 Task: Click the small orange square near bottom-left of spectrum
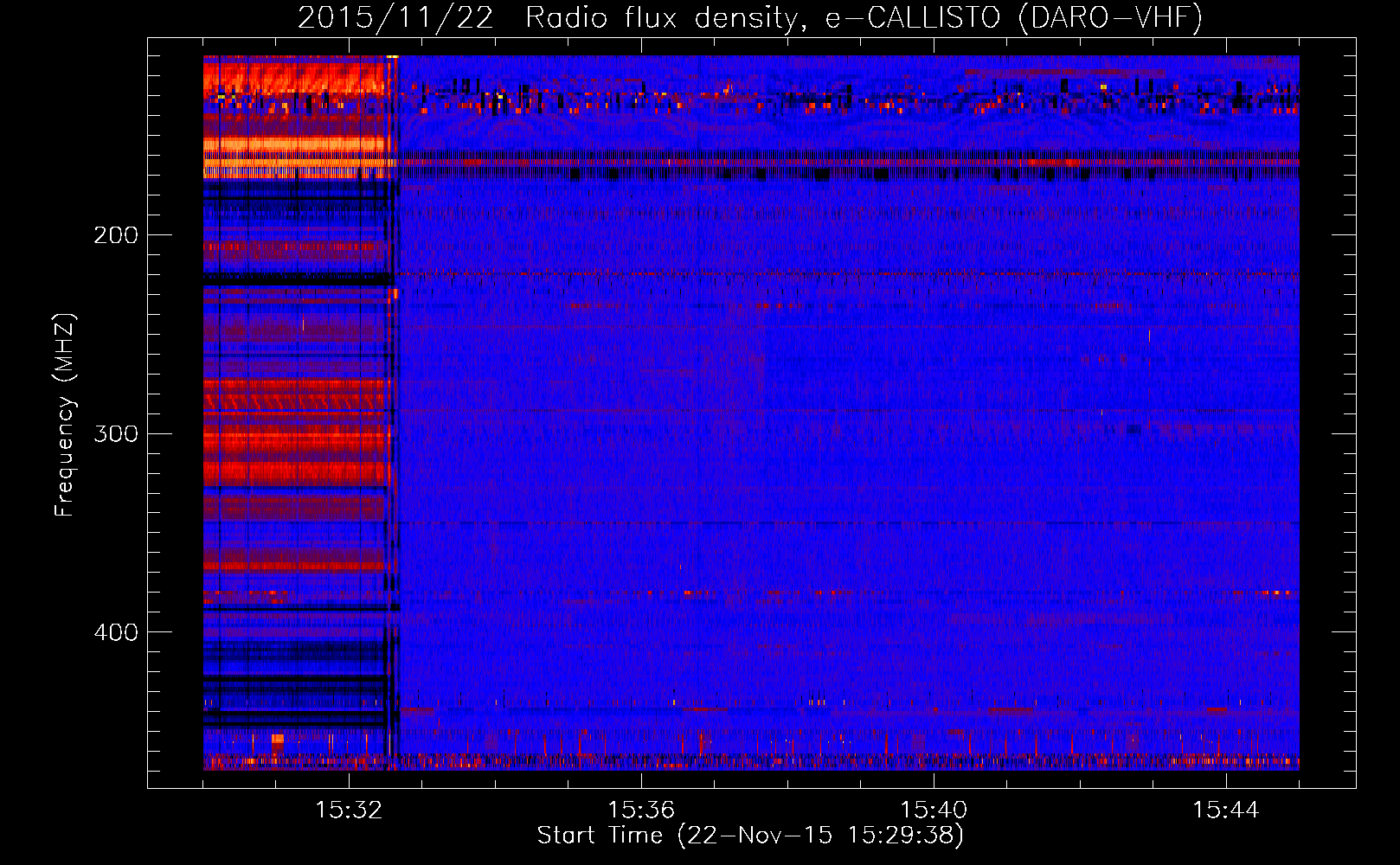pyautogui.click(x=277, y=739)
